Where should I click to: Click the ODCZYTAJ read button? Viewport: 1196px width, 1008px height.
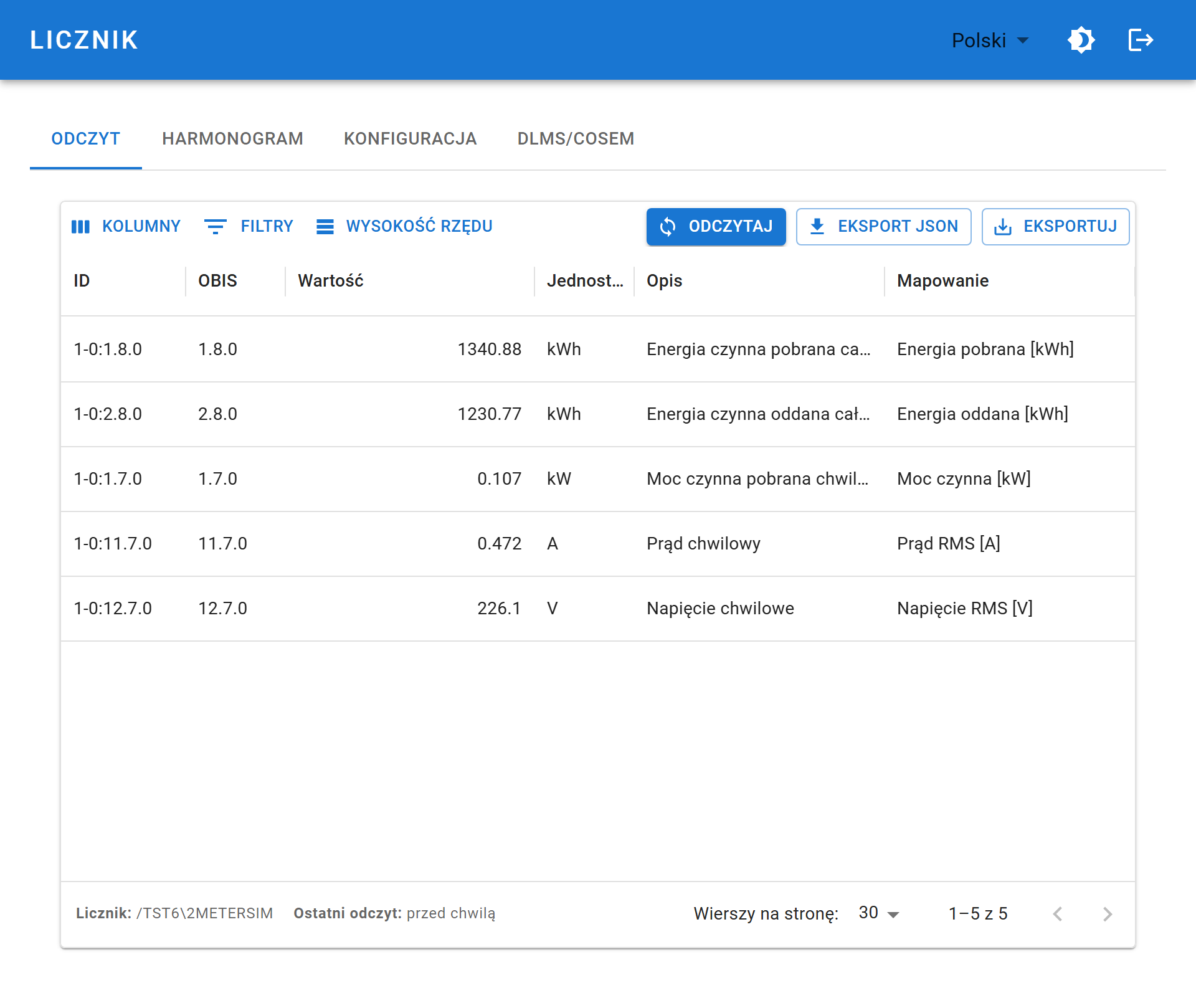pos(716,226)
